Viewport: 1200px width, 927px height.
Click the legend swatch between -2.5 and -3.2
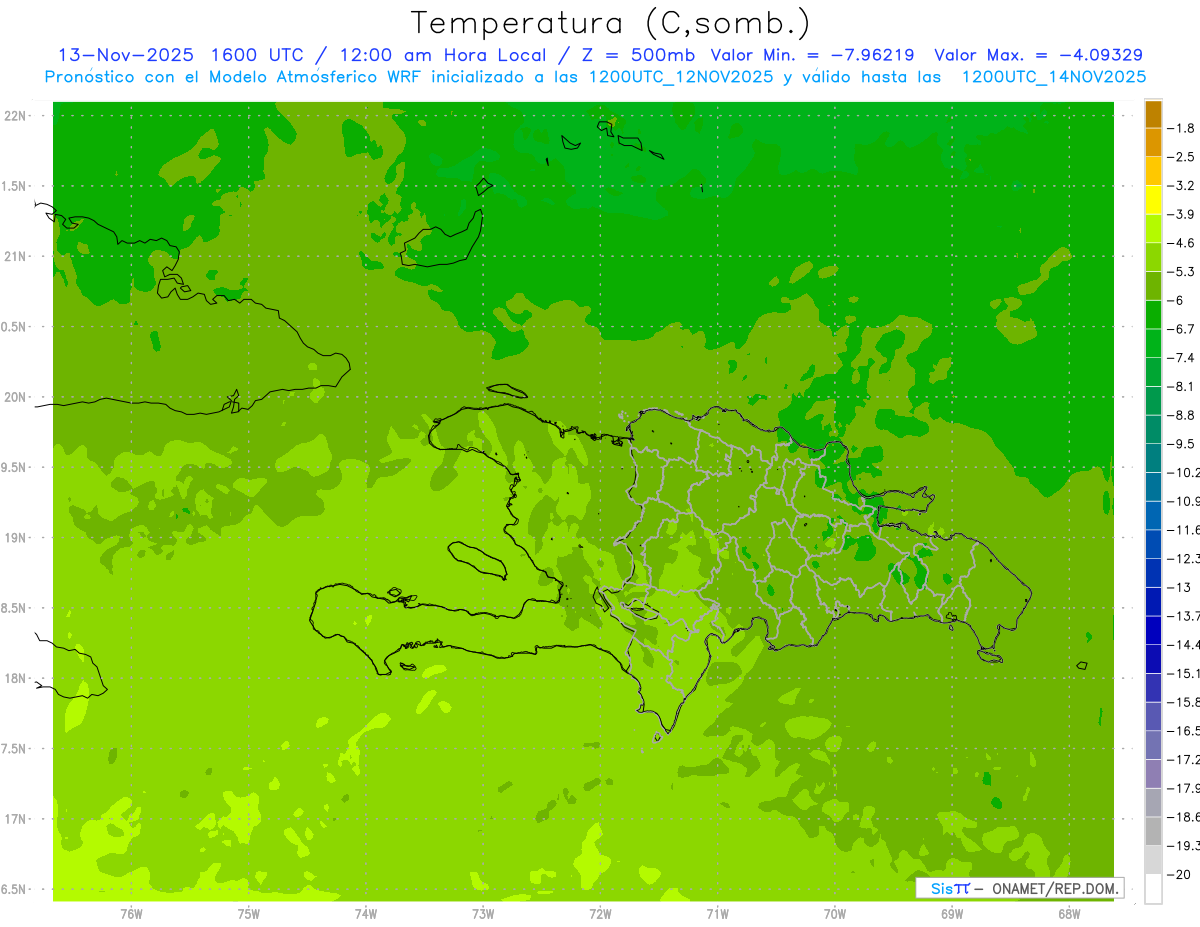[x=1153, y=171]
